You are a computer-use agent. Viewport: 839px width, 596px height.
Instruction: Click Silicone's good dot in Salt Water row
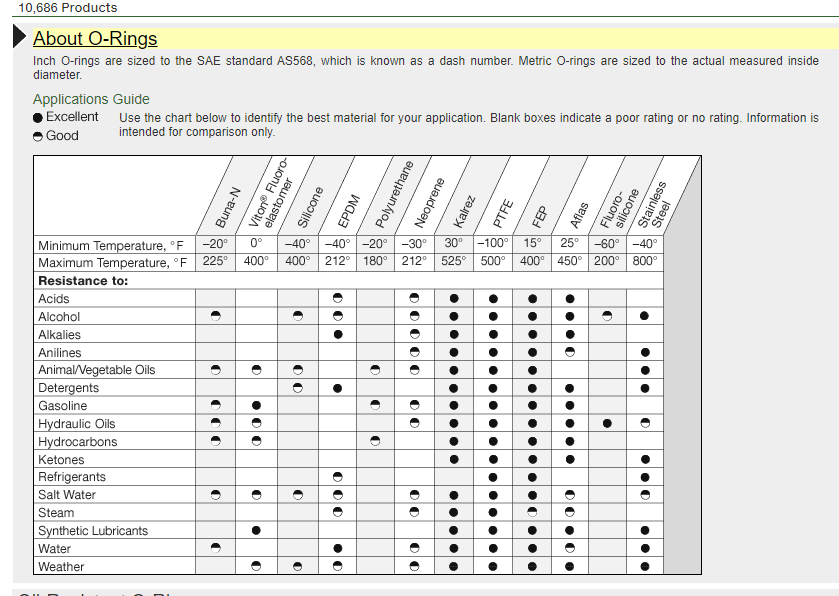pyautogui.click(x=298, y=495)
